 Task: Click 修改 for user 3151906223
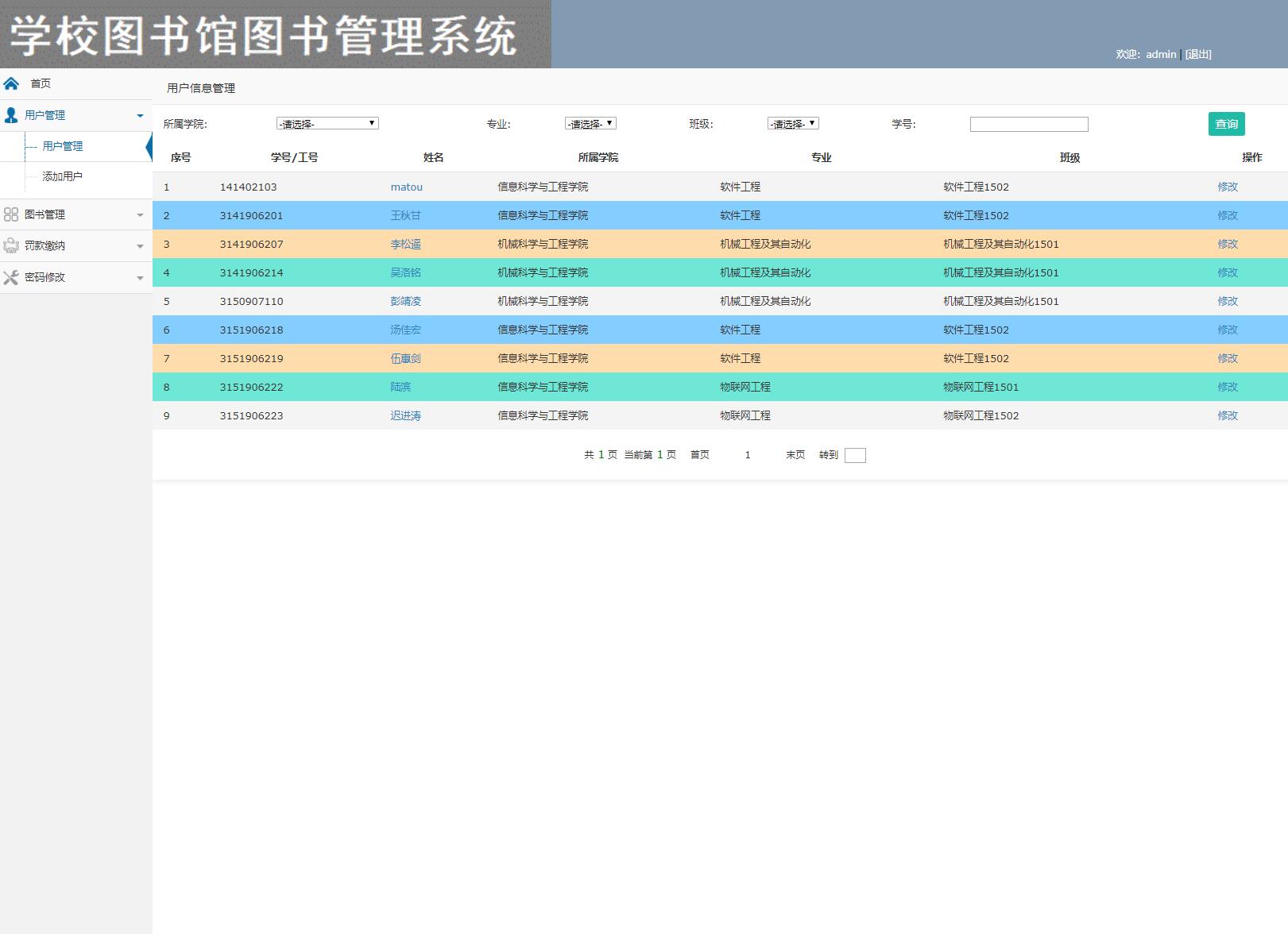click(1228, 415)
